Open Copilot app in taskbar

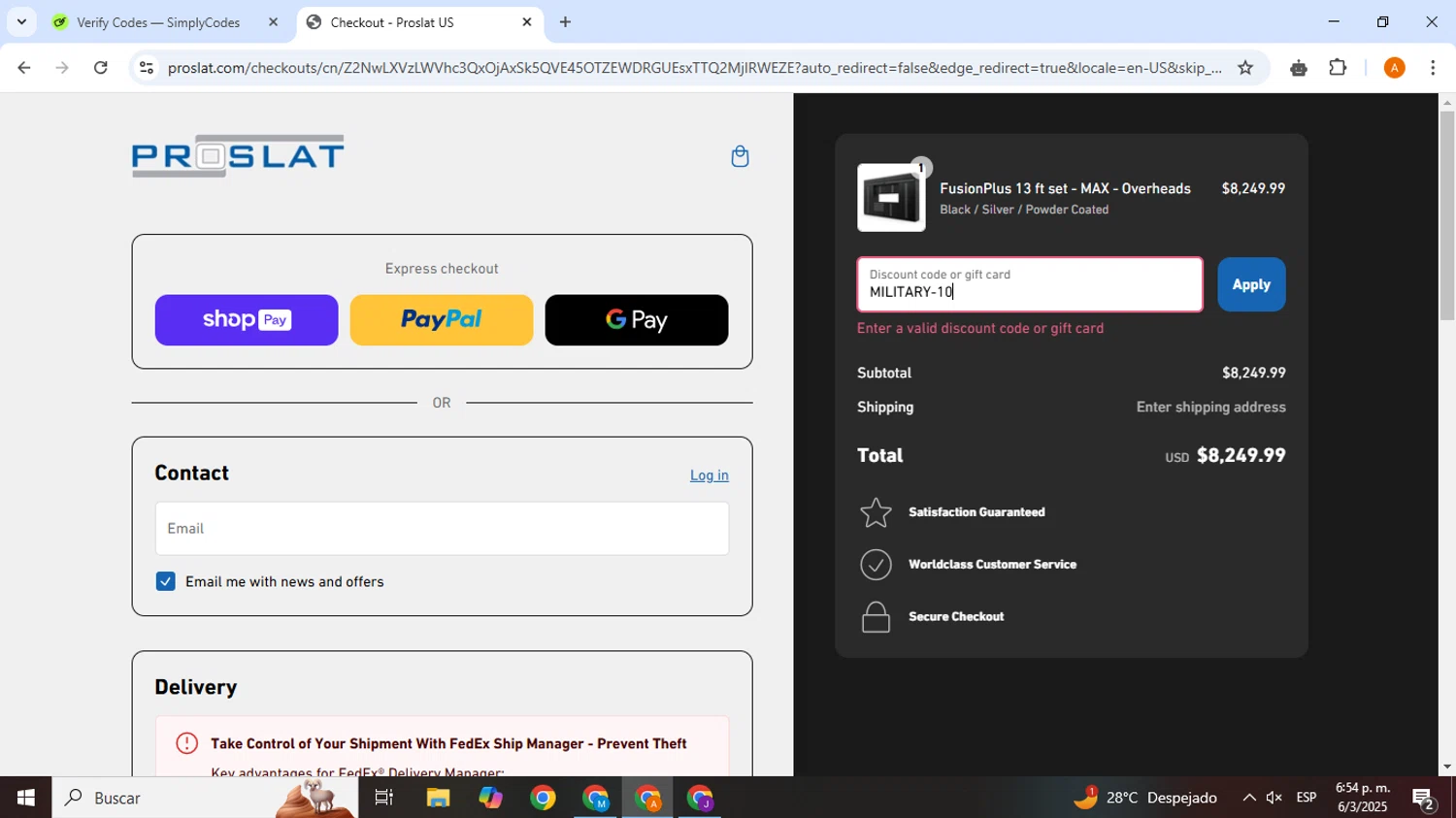click(490, 798)
